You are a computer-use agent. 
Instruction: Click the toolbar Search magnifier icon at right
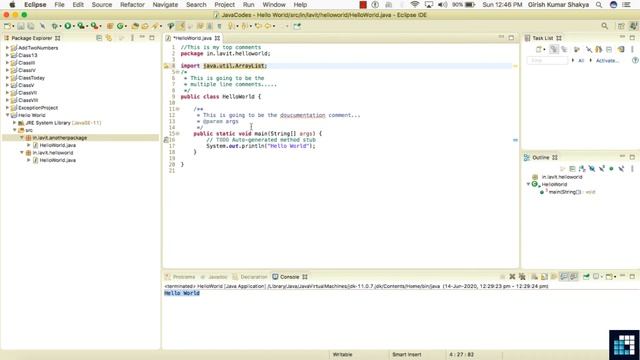point(604,26)
